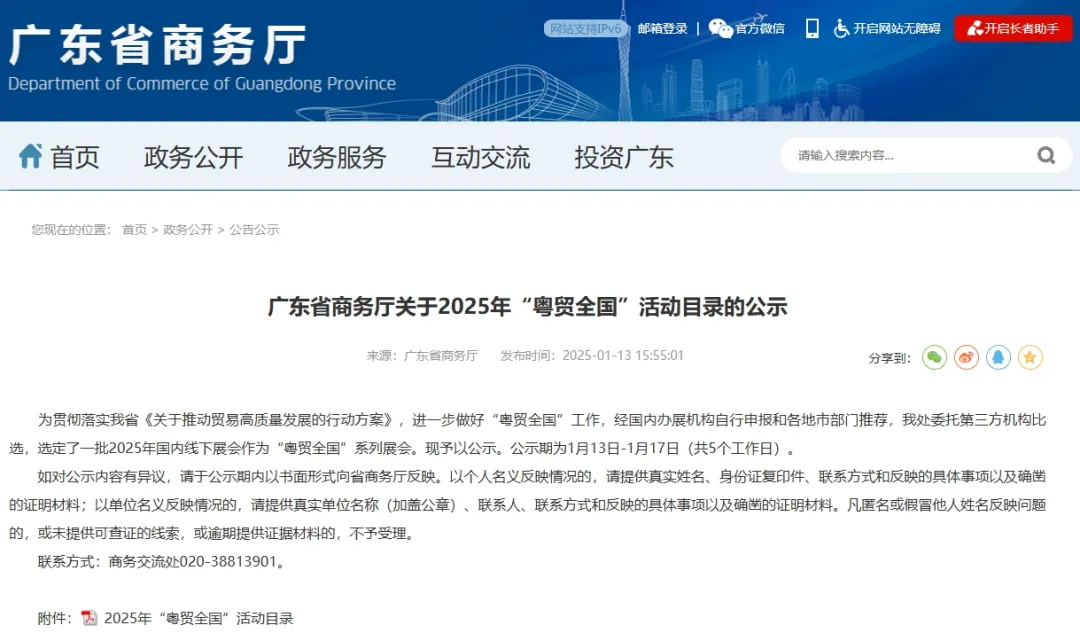Switch to the 投资广东 tab
The height and width of the screenshot is (641, 1080).
pyautogui.click(x=624, y=157)
